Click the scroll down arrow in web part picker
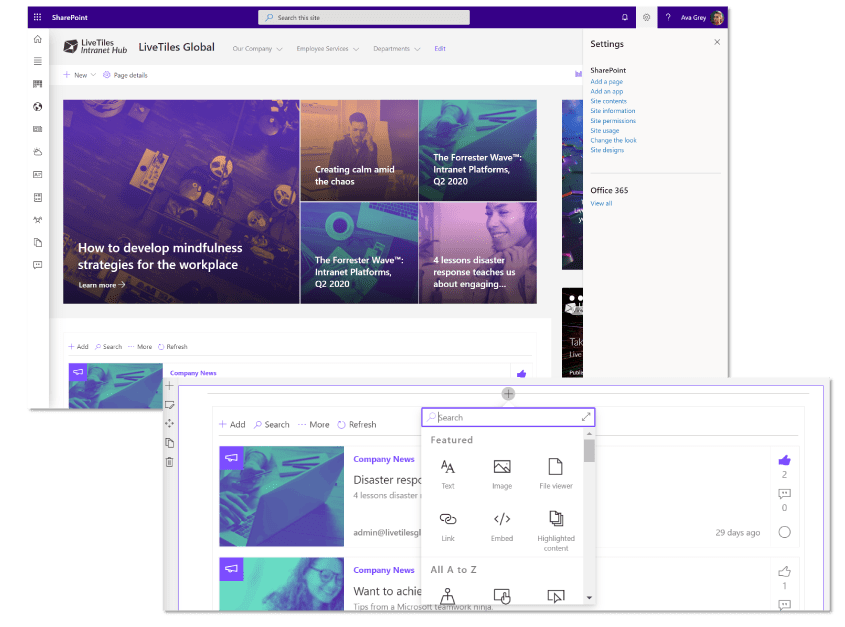Viewport: 845px width, 627px height. (589, 597)
